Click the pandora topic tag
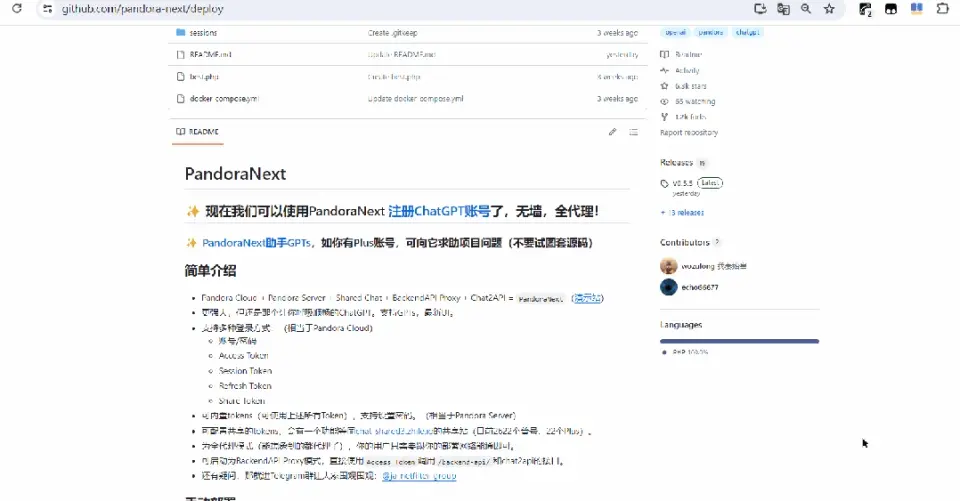This screenshot has height=501, width=960. tap(711, 32)
